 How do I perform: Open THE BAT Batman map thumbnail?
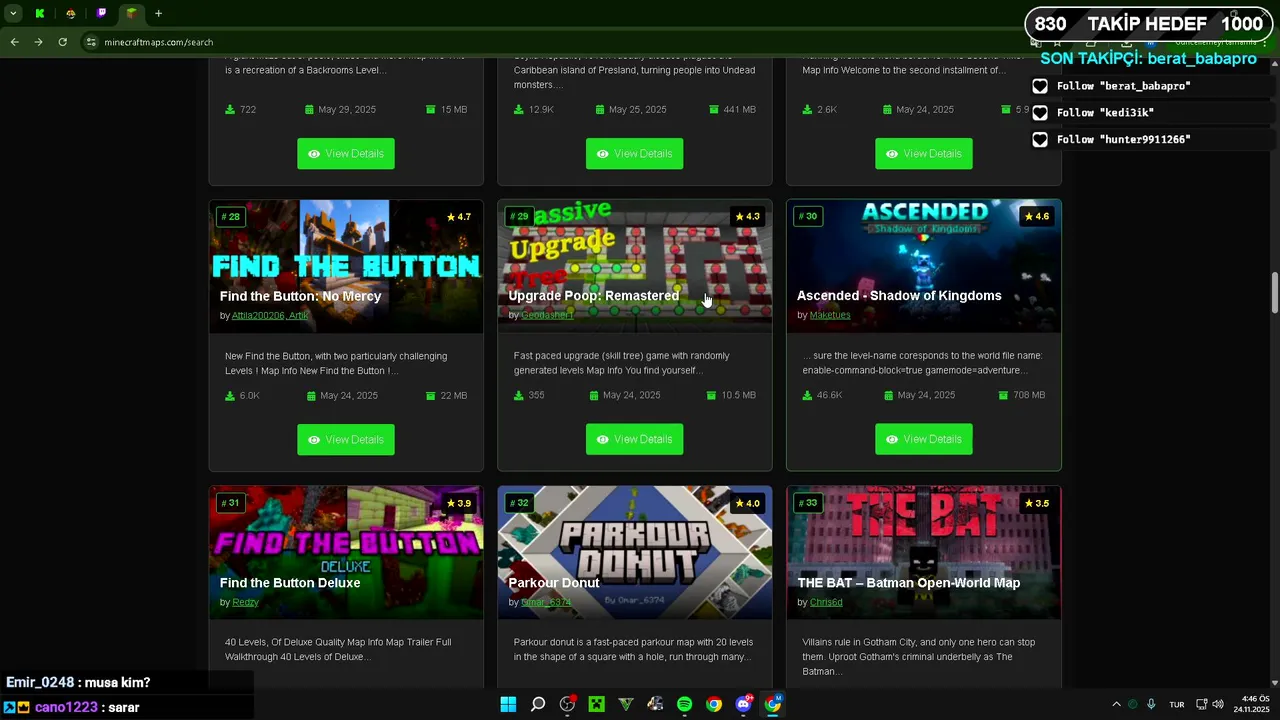click(x=924, y=553)
